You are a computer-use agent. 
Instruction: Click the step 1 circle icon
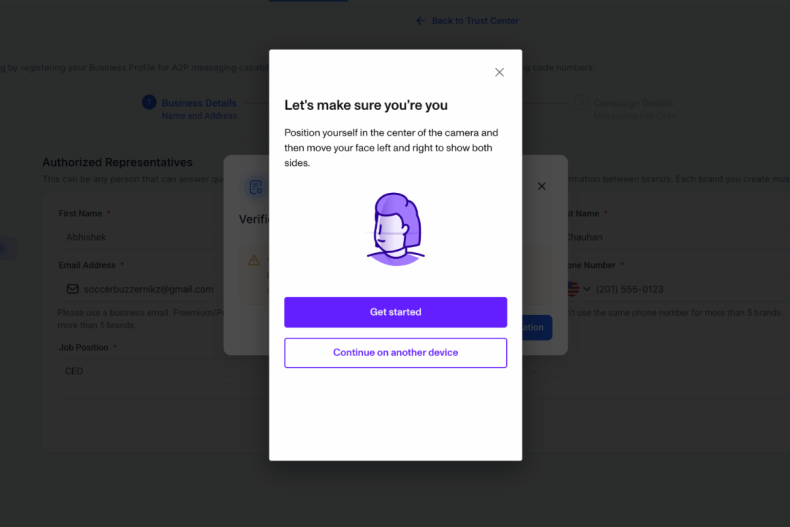[149, 102]
